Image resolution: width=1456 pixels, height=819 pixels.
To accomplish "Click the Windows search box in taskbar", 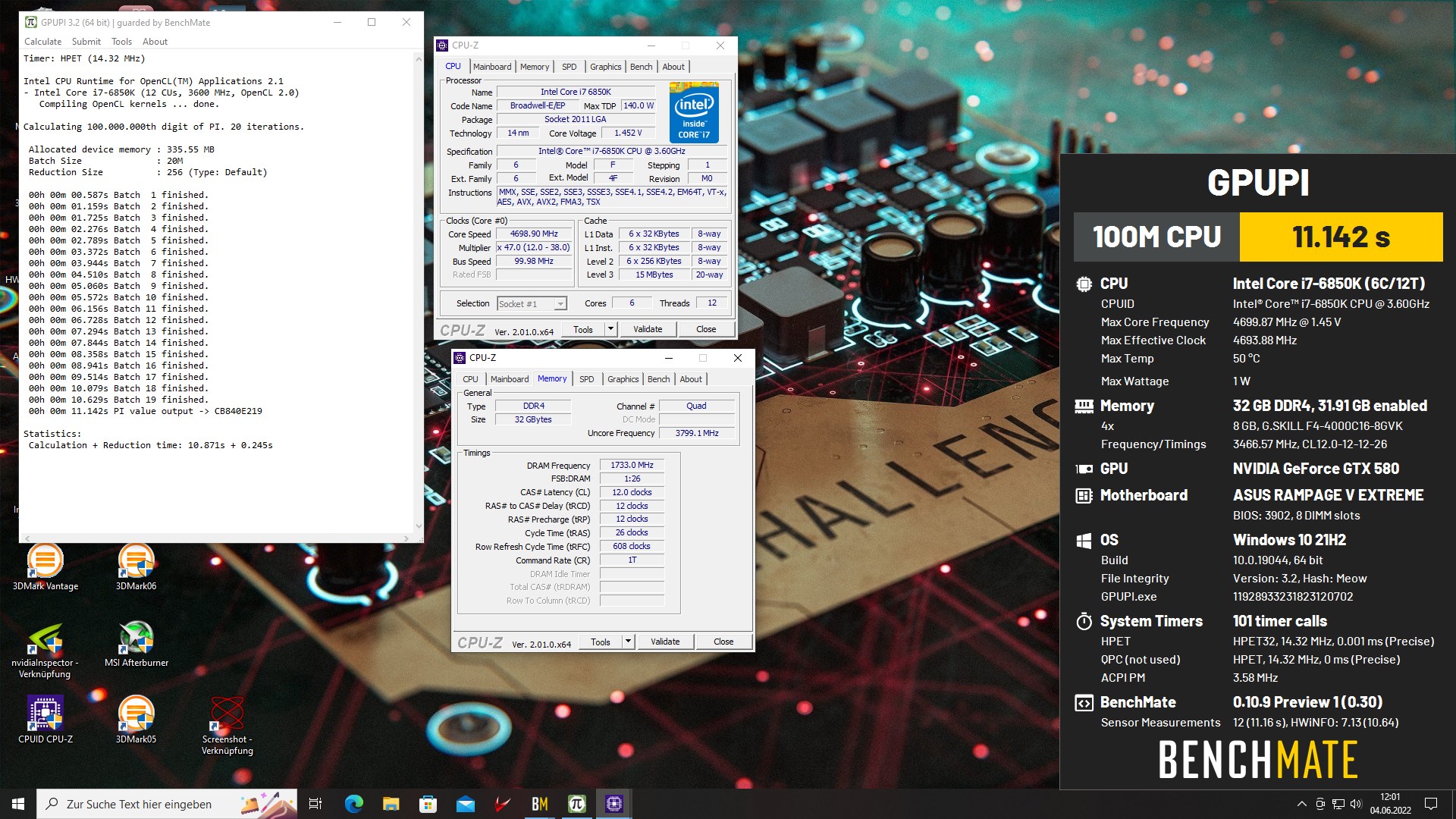I will pyautogui.click(x=167, y=804).
